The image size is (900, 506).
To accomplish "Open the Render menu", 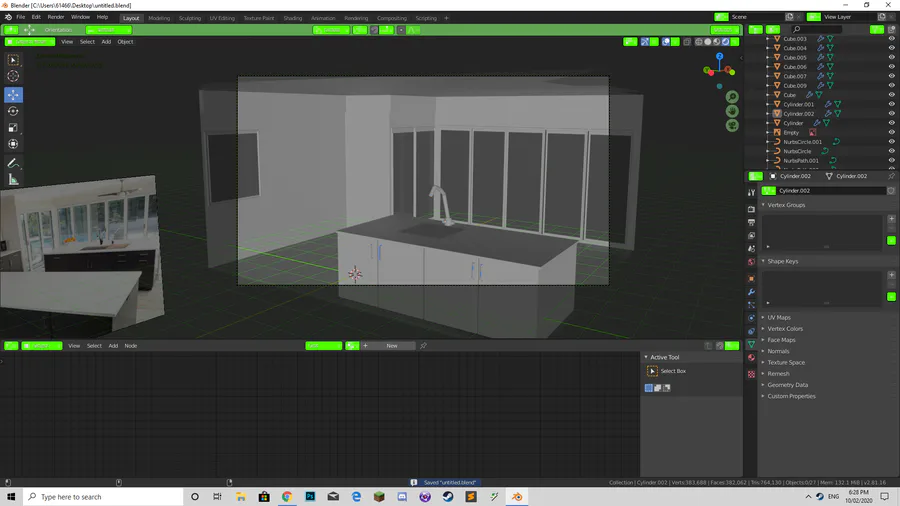I will (56, 17).
